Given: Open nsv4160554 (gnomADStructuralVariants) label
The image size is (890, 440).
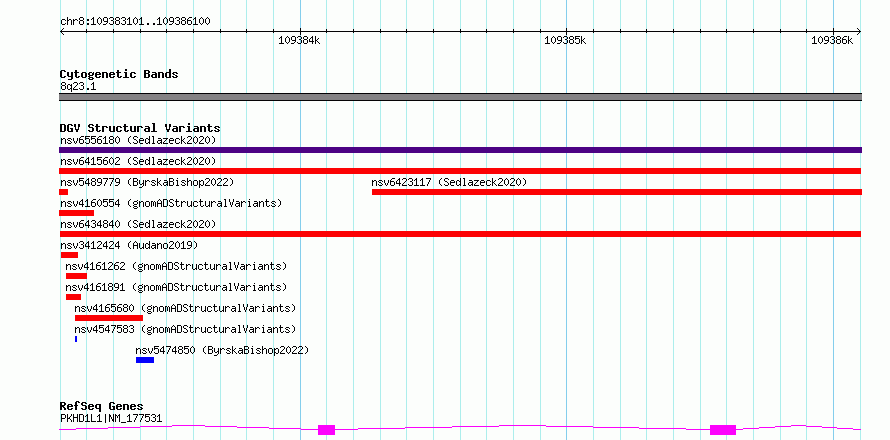Looking at the screenshot, I should [x=171, y=203].
